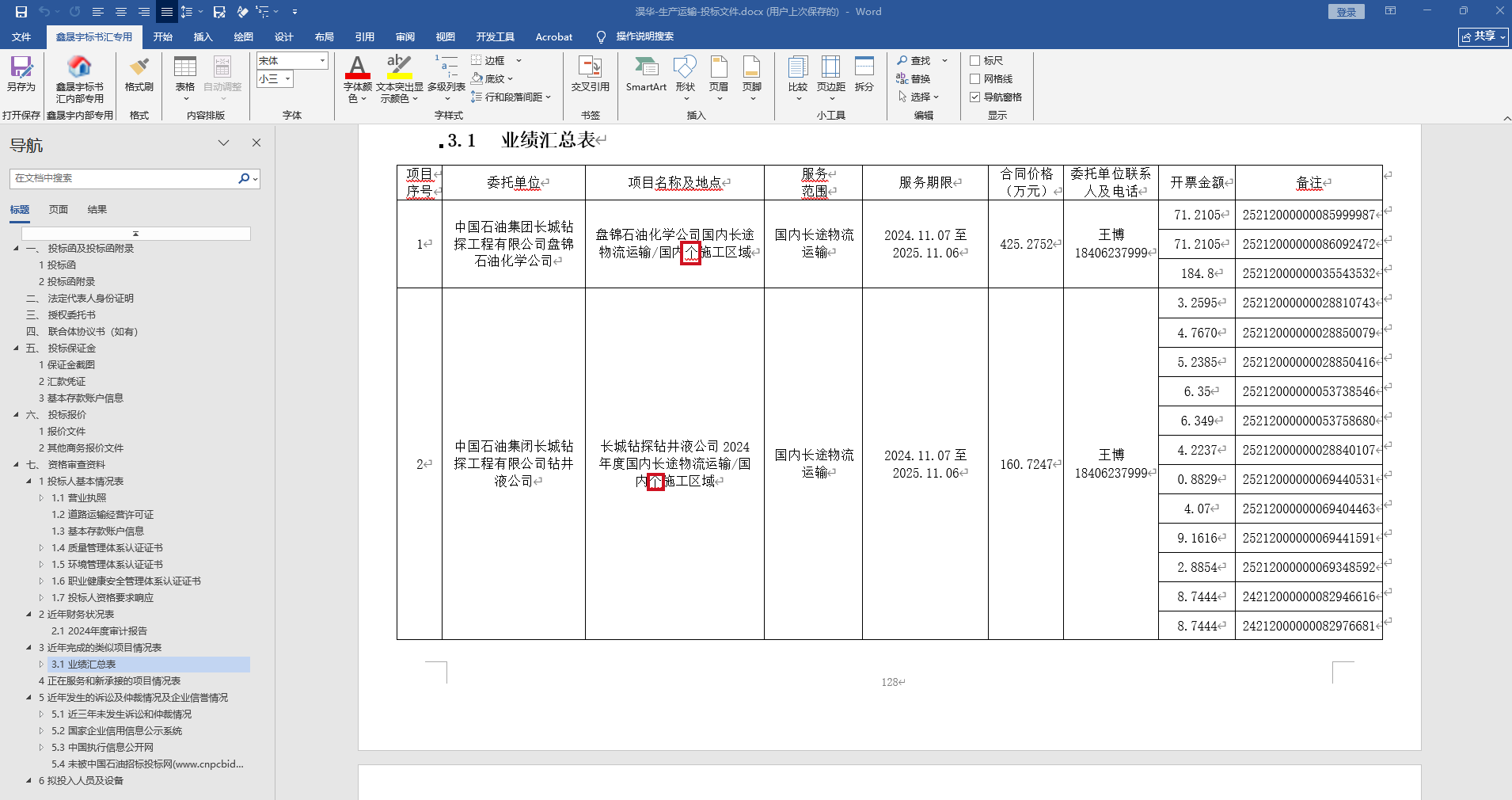The width and height of the screenshot is (1512, 800).
Task: Switch to the 审阅 review tab
Action: click(x=405, y=36)
